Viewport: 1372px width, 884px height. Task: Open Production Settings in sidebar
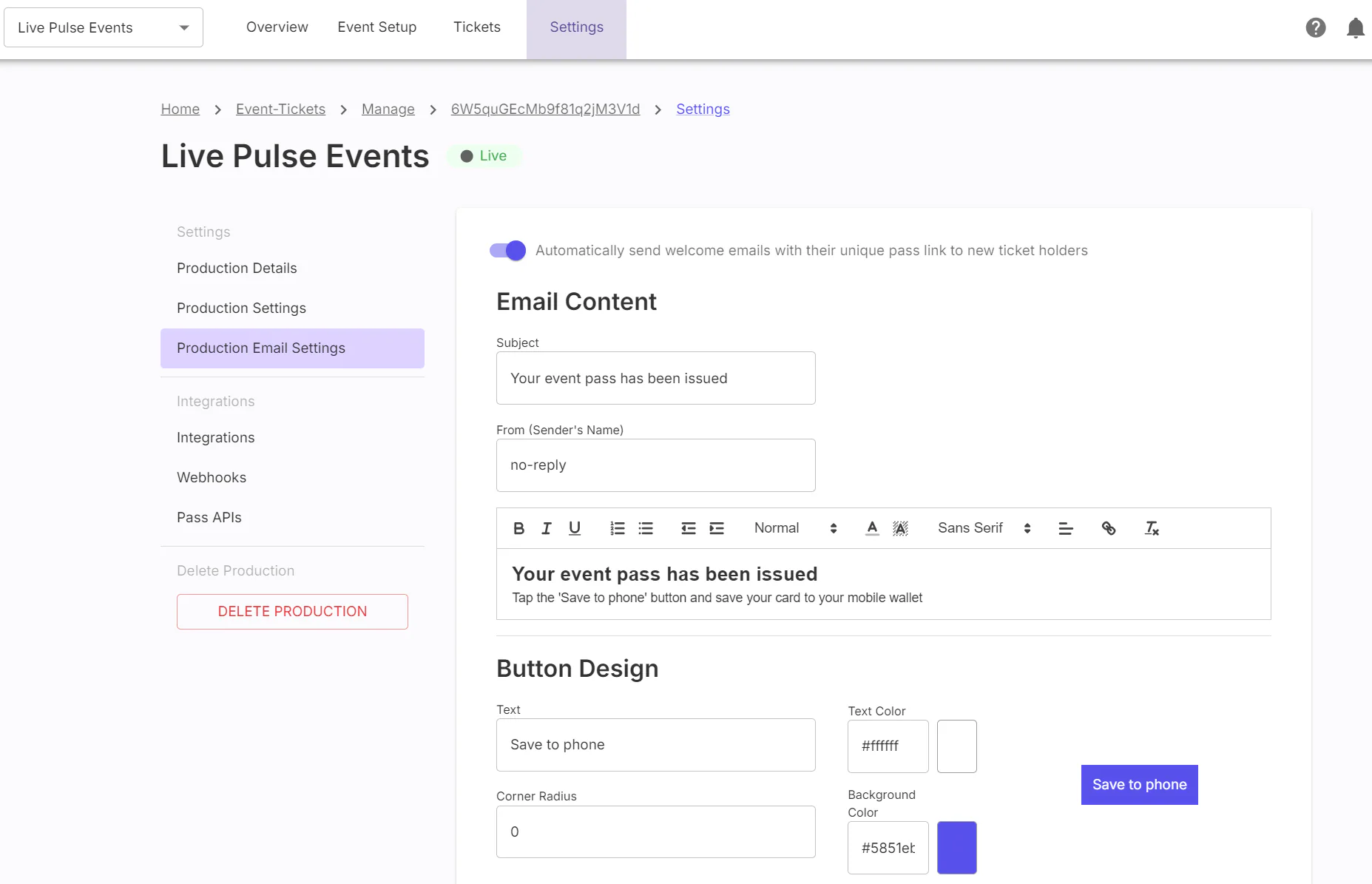coord(292,308)
